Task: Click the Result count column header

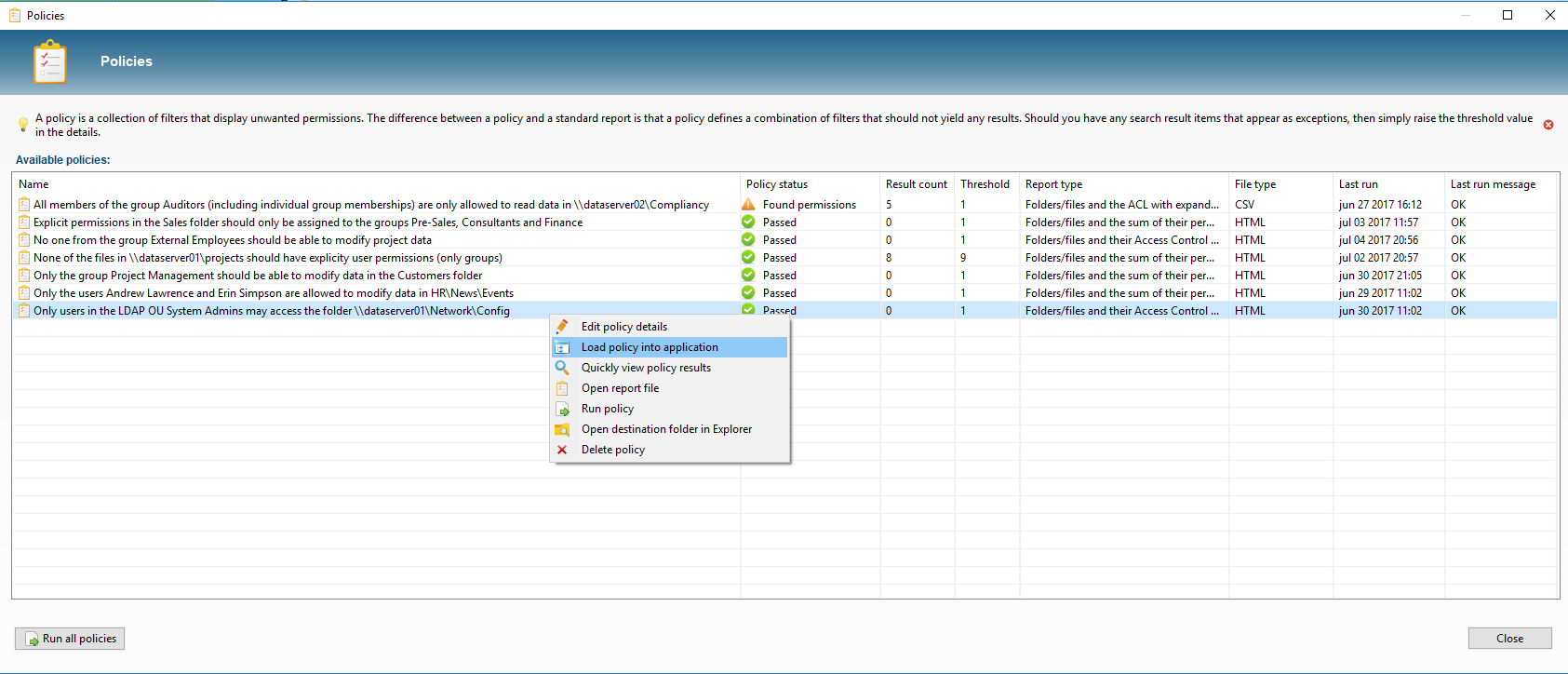Action: point(916,184)
